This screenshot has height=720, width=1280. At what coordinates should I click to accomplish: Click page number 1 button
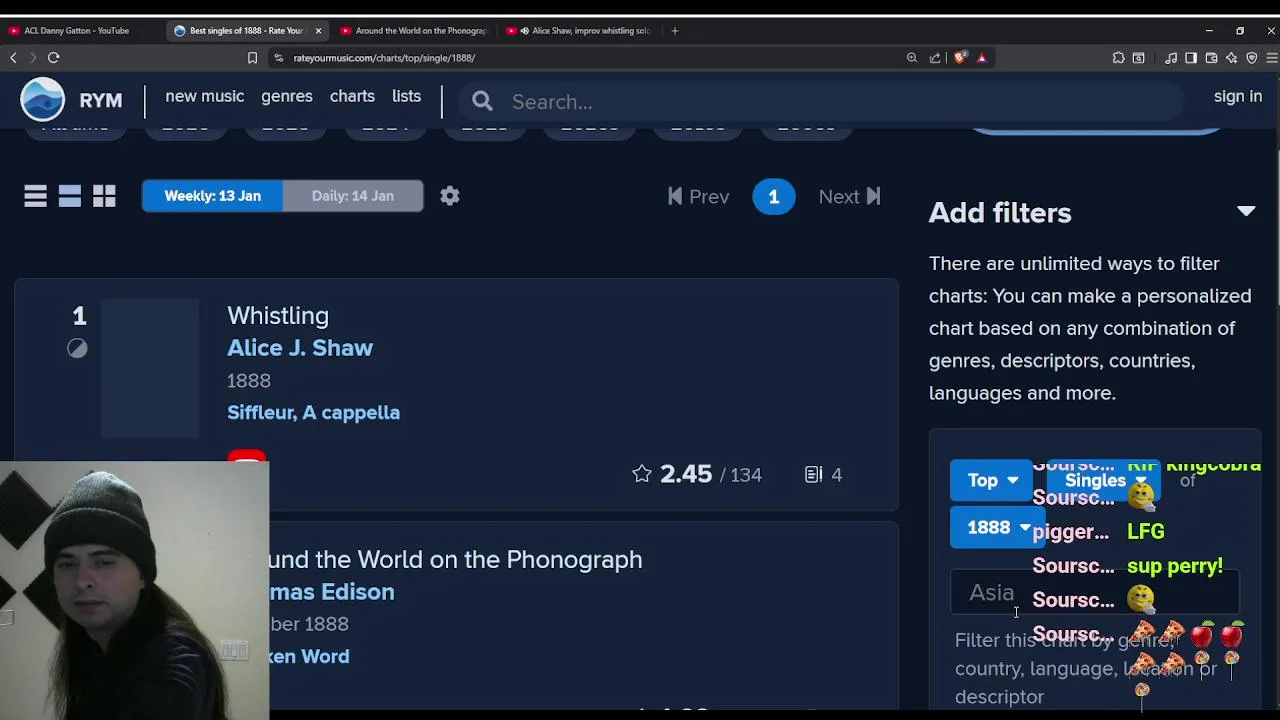pos(773,196)
